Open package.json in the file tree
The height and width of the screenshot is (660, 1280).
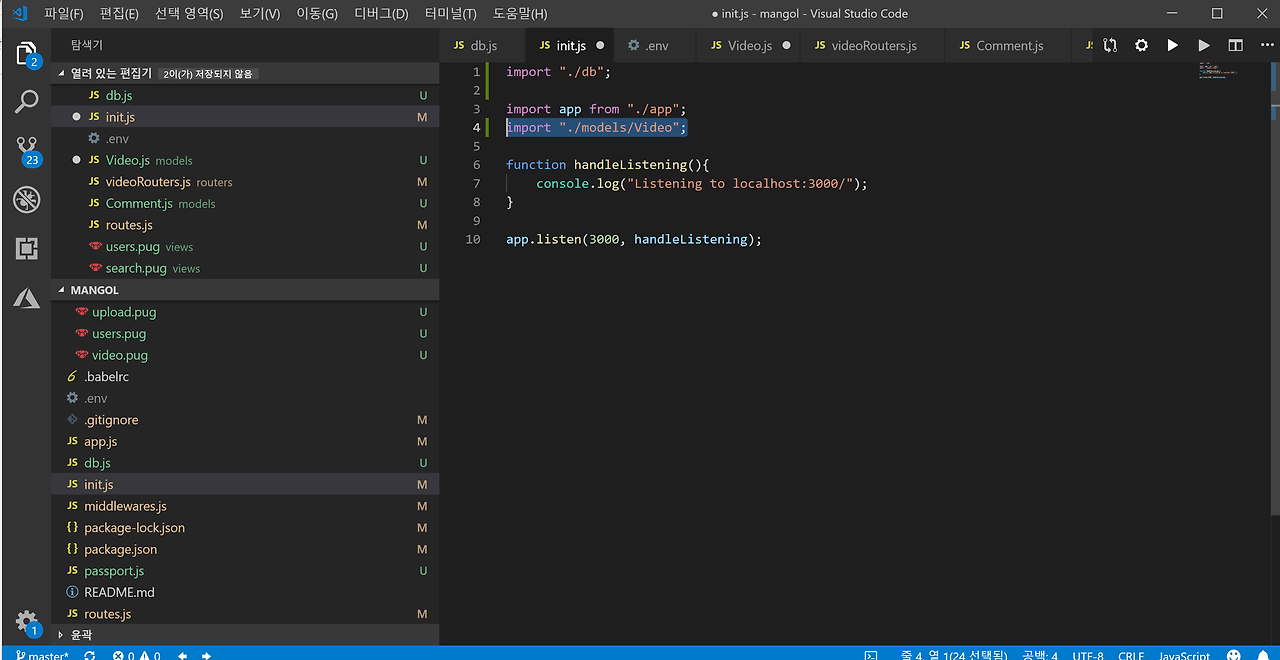point(120,549)
